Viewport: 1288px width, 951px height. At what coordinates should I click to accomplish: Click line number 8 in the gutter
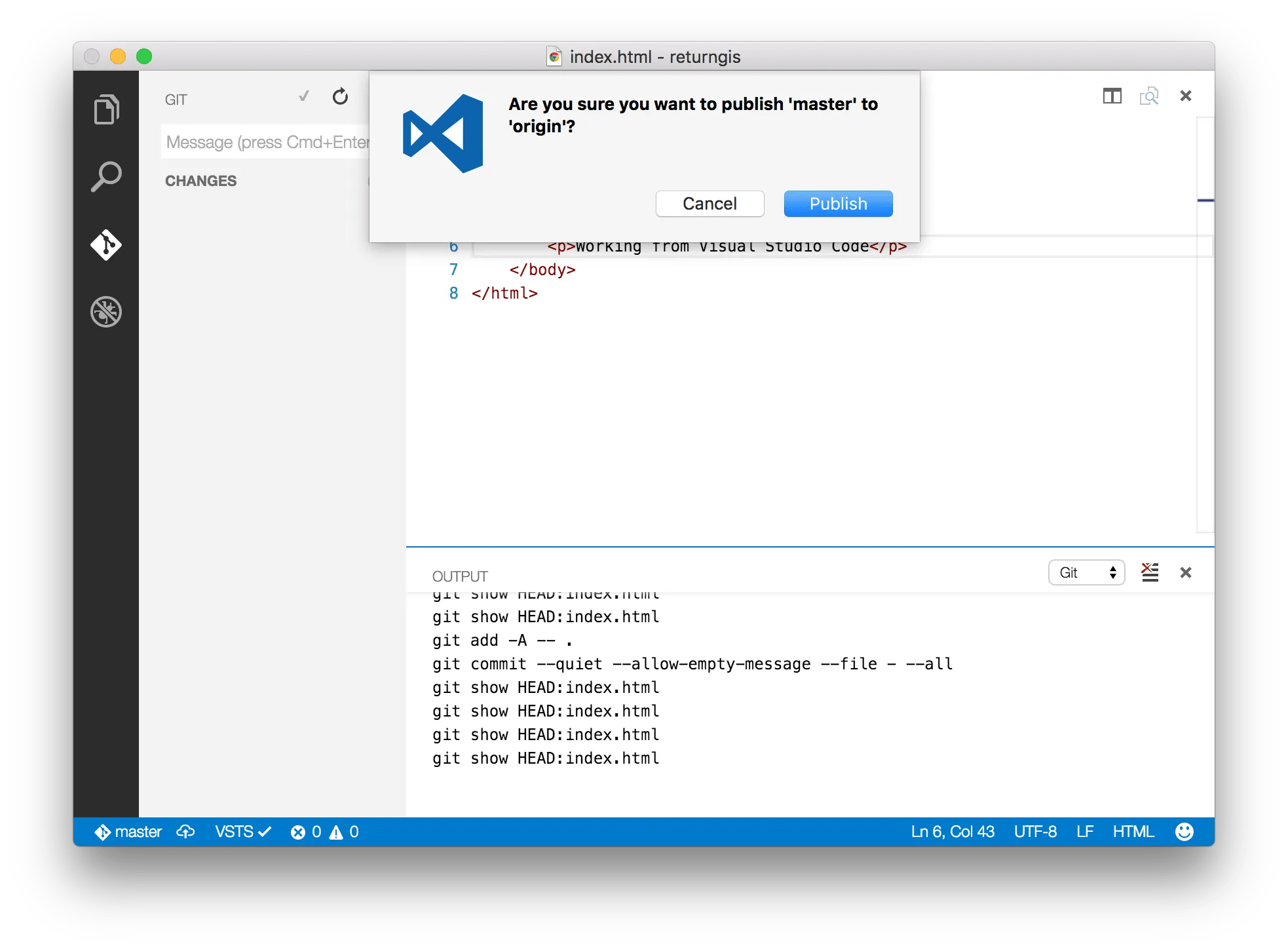coord(453,293)
